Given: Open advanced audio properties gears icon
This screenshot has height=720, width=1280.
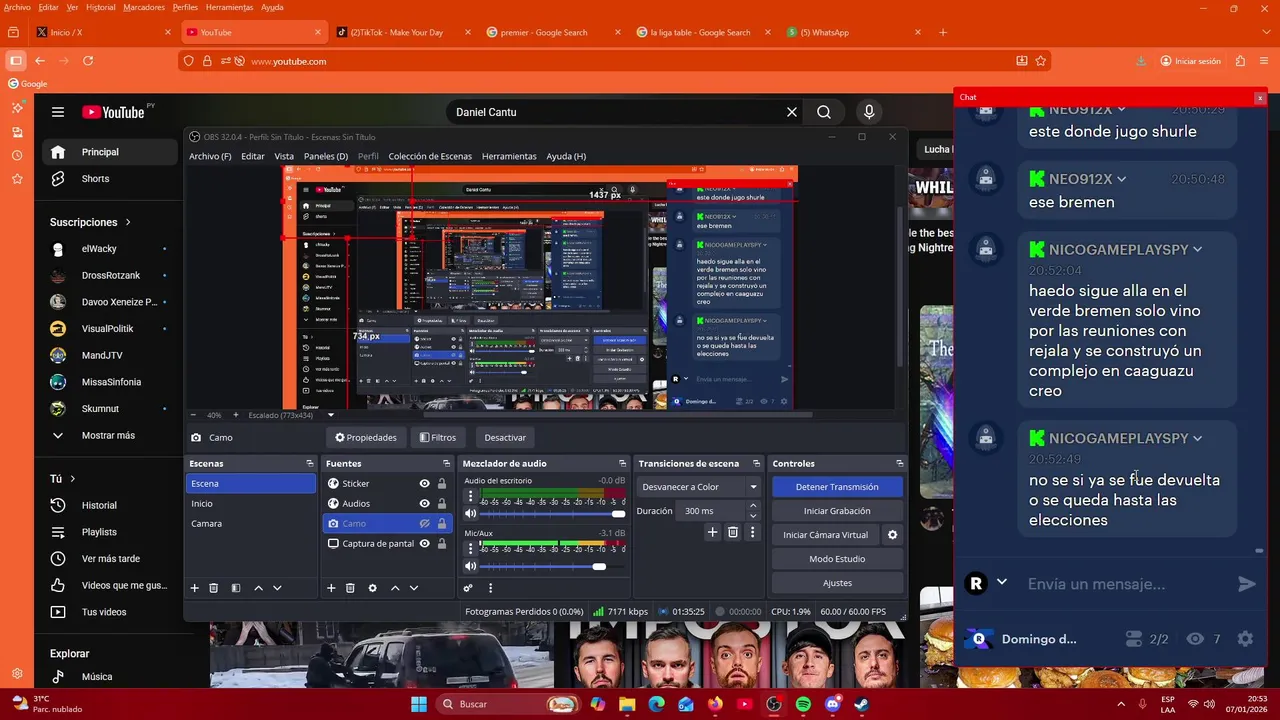Looking at the screenshot, I should point(467,588).
